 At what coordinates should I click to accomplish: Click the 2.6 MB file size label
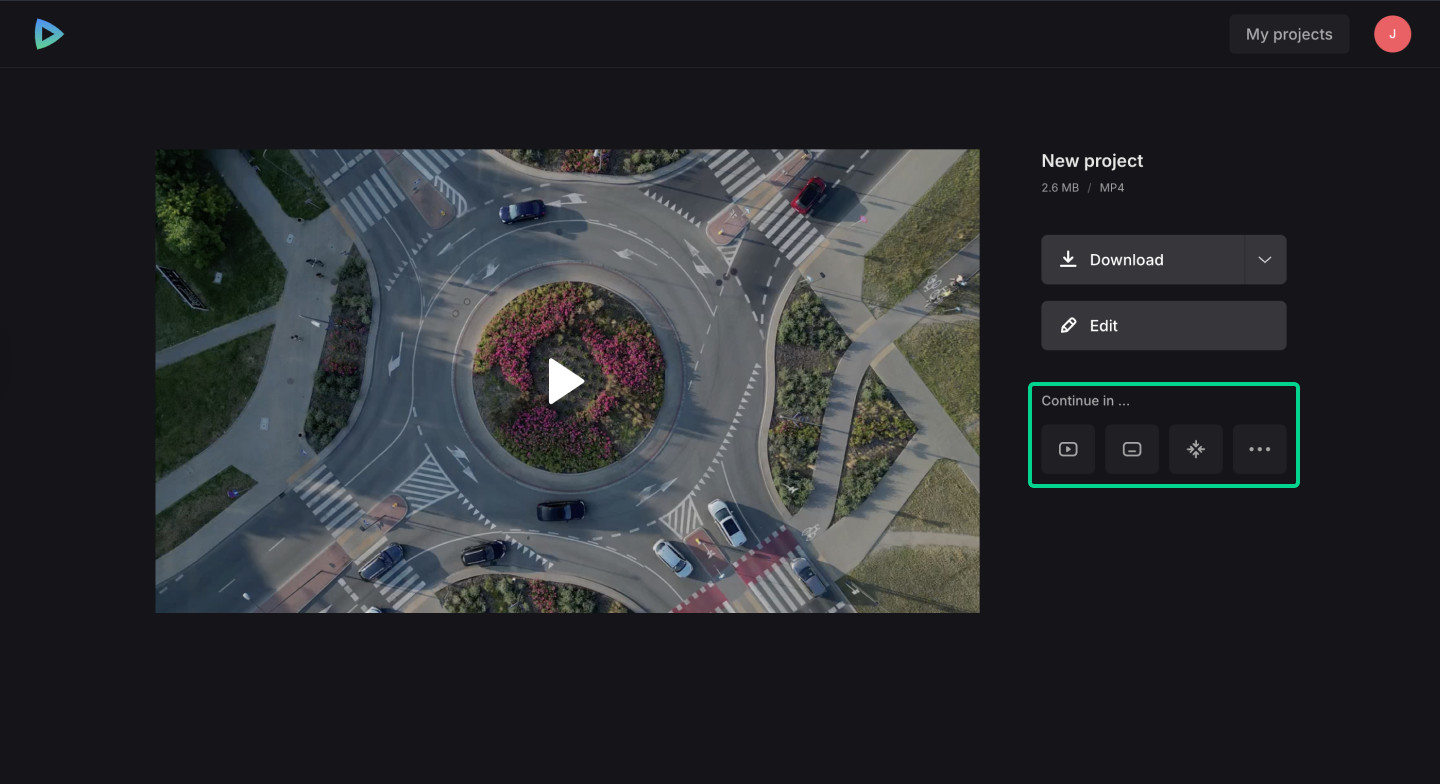(1060, 188)
